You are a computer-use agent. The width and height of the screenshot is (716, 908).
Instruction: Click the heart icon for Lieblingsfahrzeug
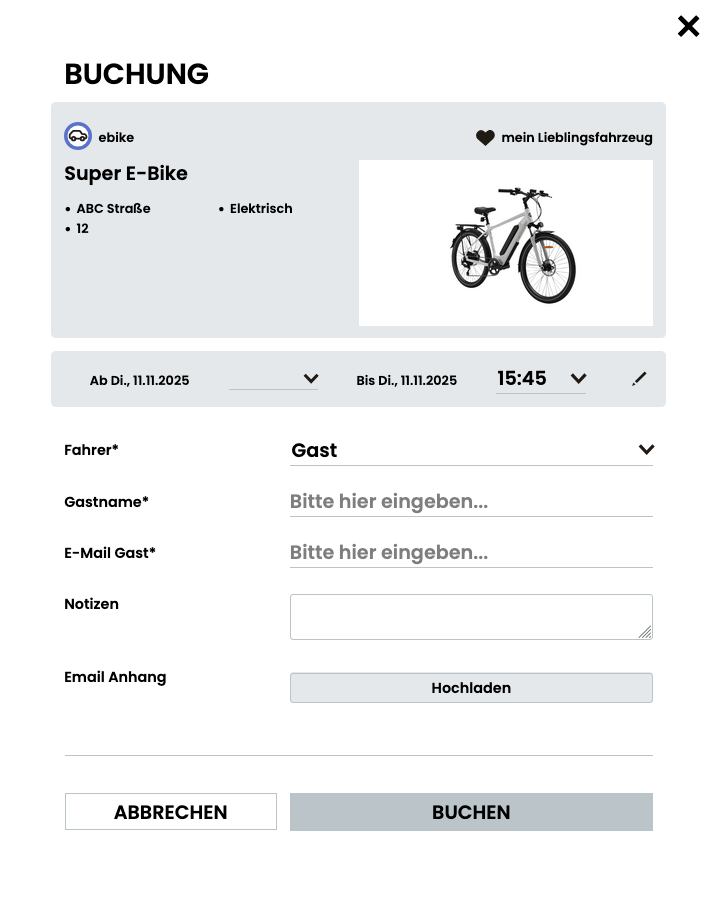pyautogui.click(x=484, y=137)
